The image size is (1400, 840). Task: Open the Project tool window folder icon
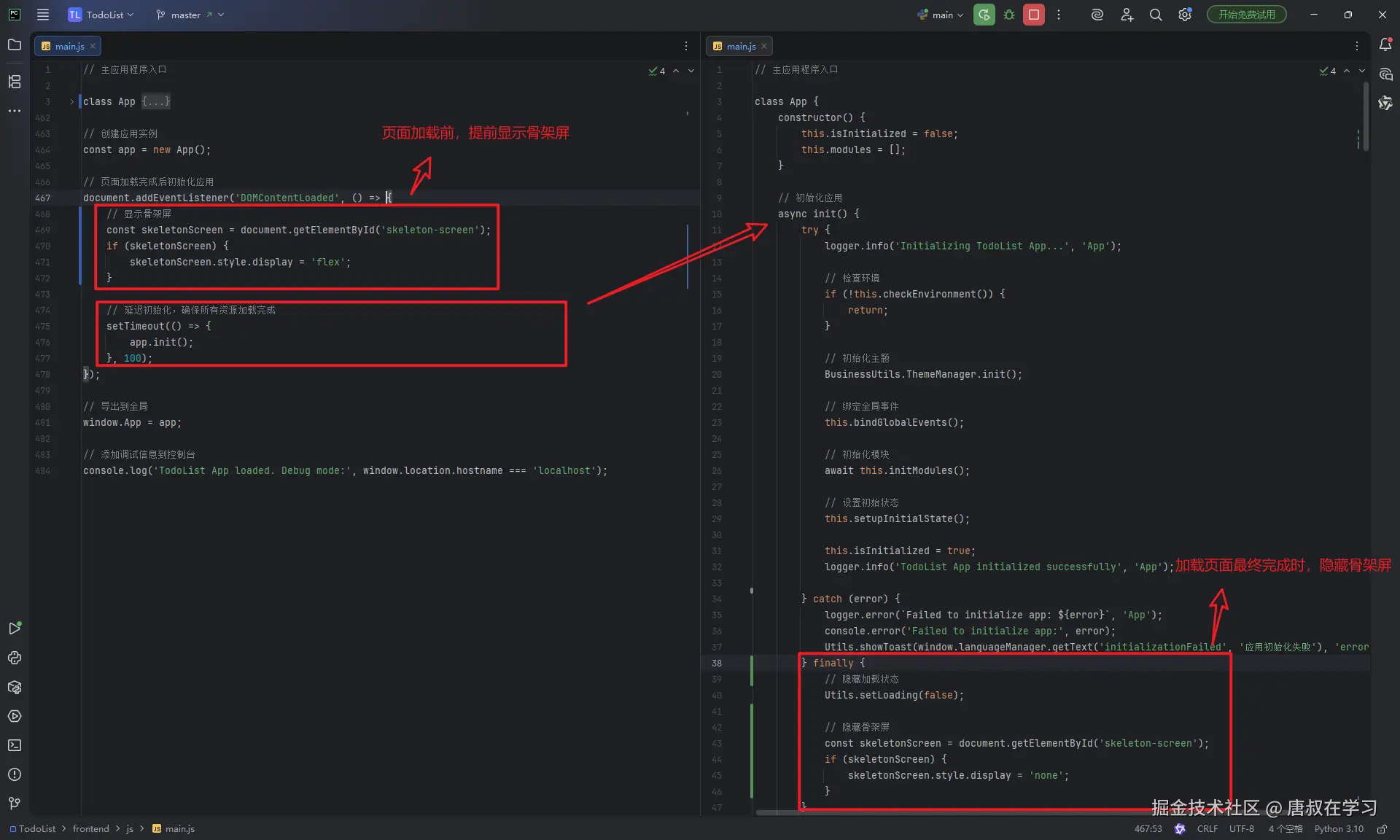click(x=15, y=45)
